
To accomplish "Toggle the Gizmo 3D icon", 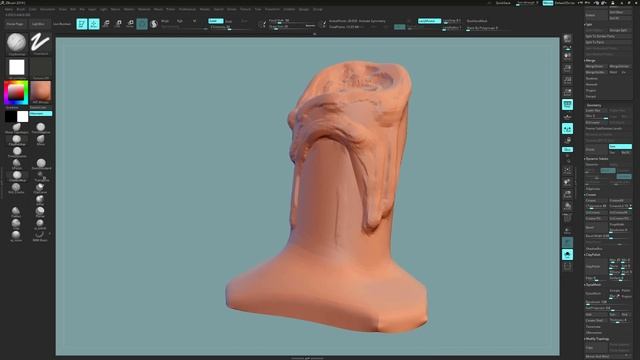I will (x=142, y=24).
